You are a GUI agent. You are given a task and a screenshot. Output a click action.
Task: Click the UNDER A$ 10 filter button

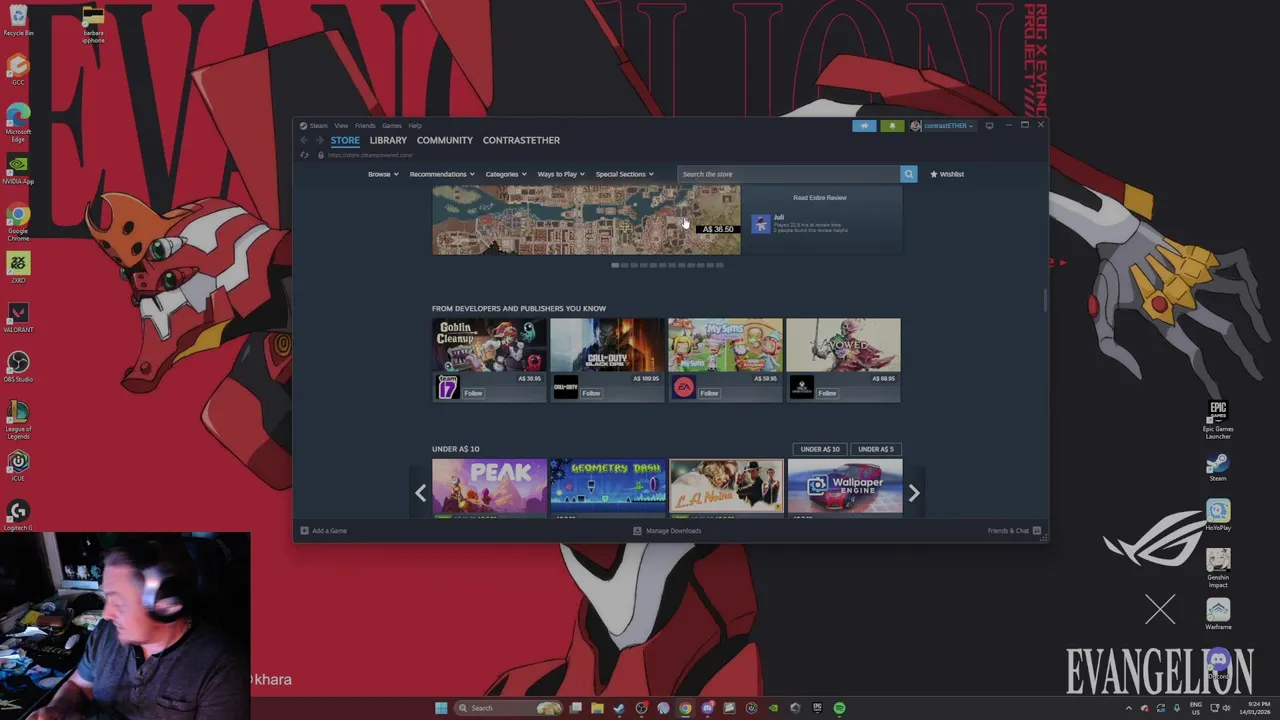tap(820, 449)
